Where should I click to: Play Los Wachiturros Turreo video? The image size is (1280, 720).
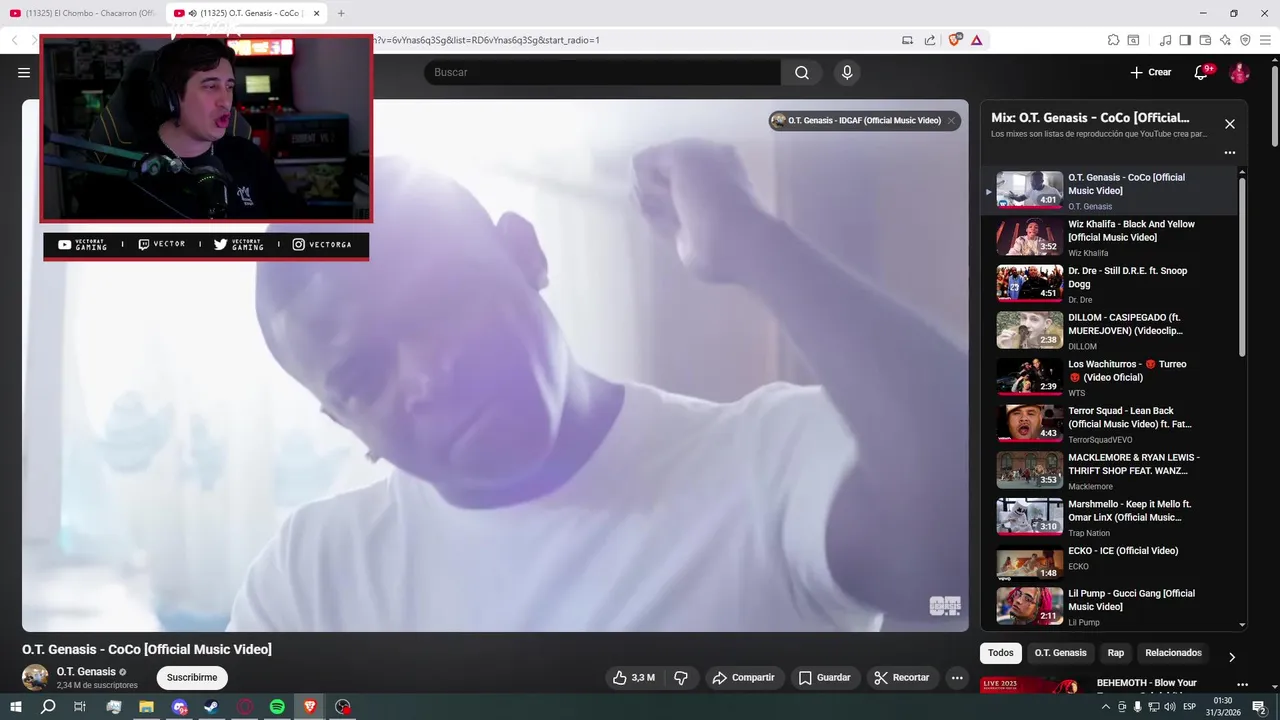(x=1110, y=377)
